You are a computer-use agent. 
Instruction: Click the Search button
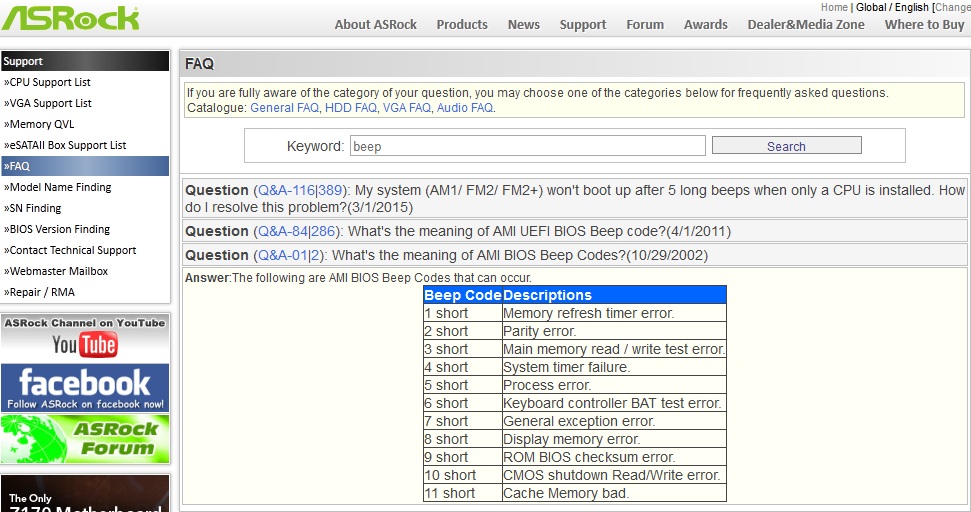[786, 146]
